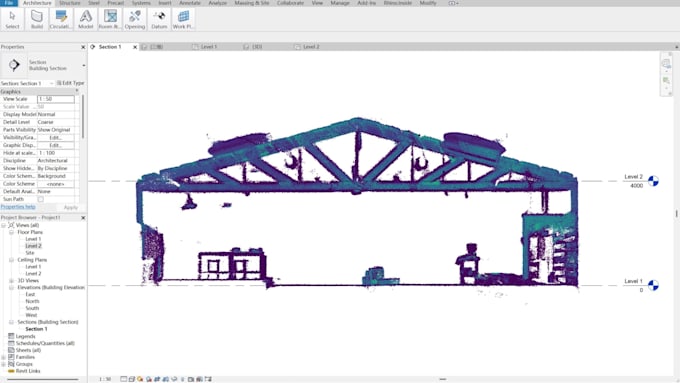The height and width of the screenshot is (383, 680).
Task: Select the Build tool in the ribbon
Action: pos(37,20)
